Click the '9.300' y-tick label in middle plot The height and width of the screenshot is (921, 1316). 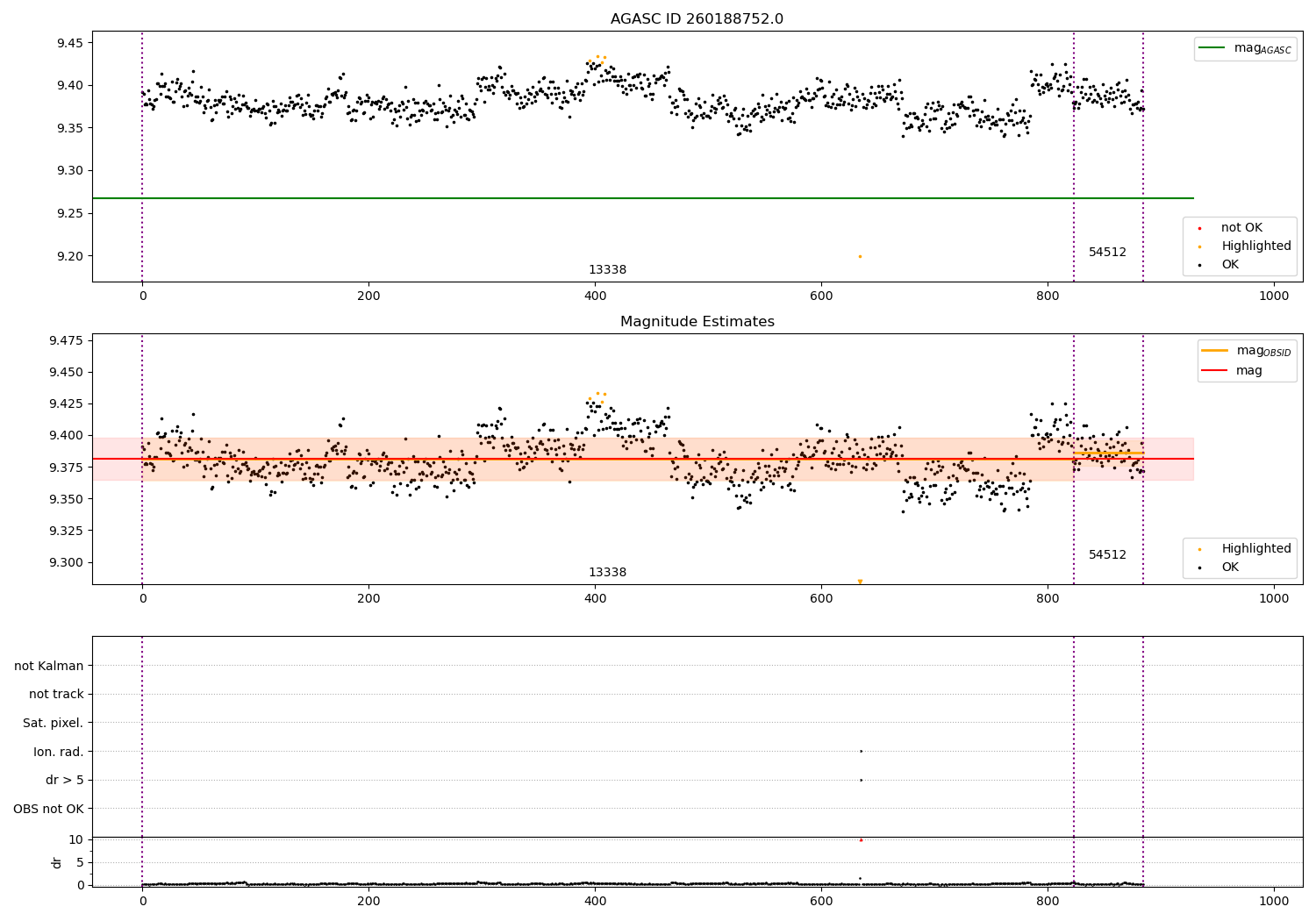tap(67, 563)
